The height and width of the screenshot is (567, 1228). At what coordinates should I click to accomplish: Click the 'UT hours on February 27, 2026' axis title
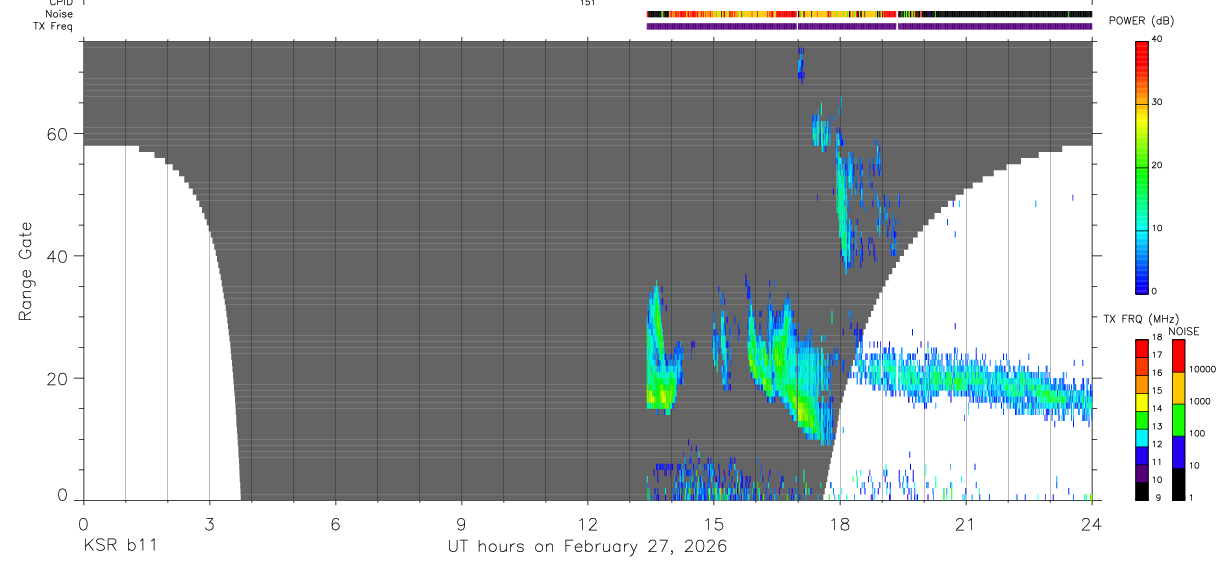pyautogui.click(x=587, y=547)
